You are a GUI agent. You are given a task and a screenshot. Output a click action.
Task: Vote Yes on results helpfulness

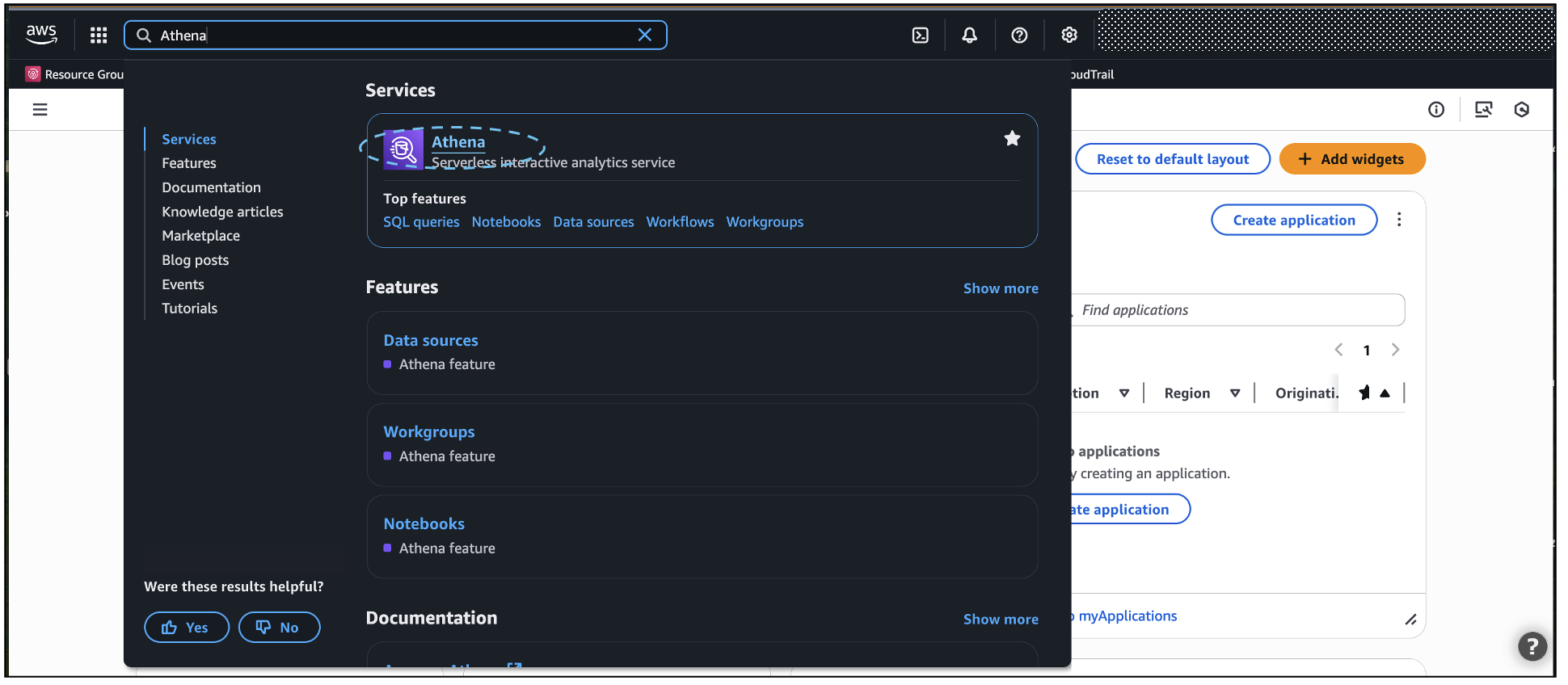click(186, 628)
